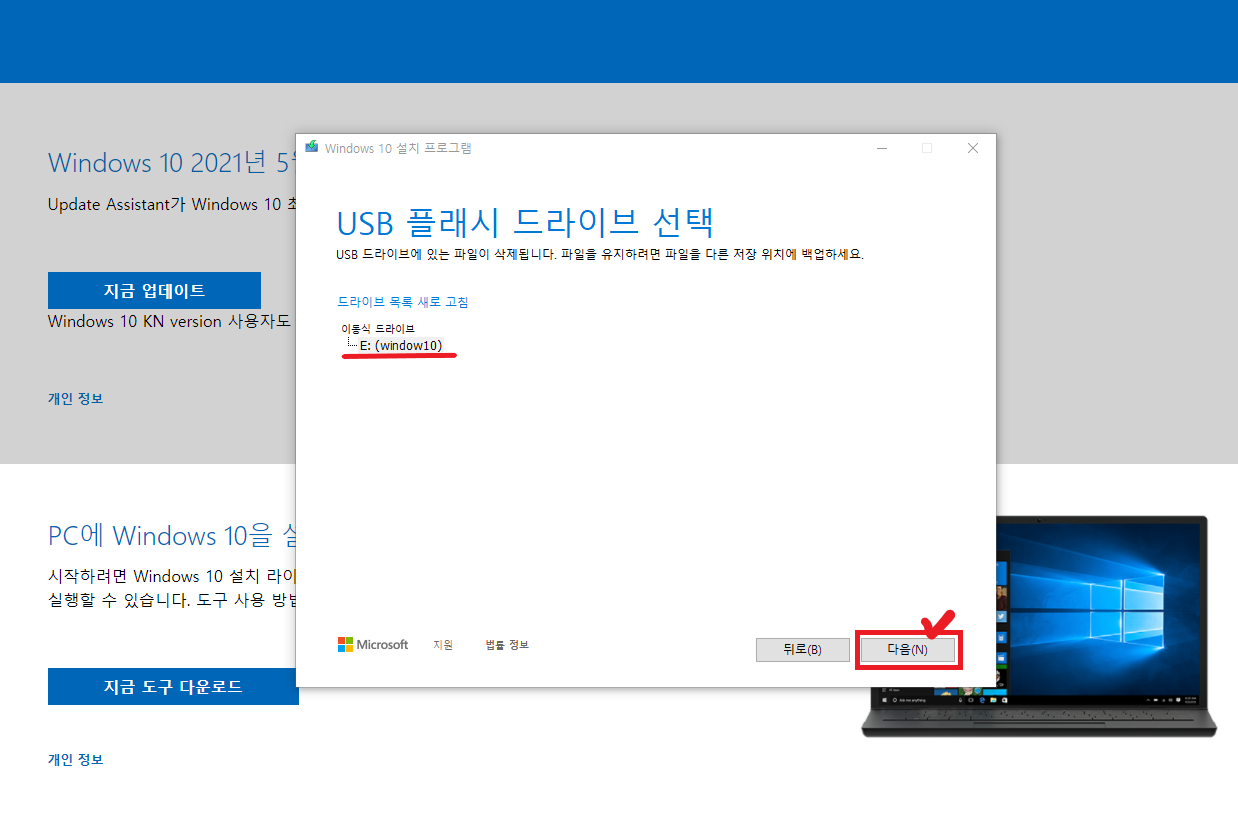This screenshot has height=823, width=1238.
Task: Open the 법률 정보 legal link
Action: (507, 645)
